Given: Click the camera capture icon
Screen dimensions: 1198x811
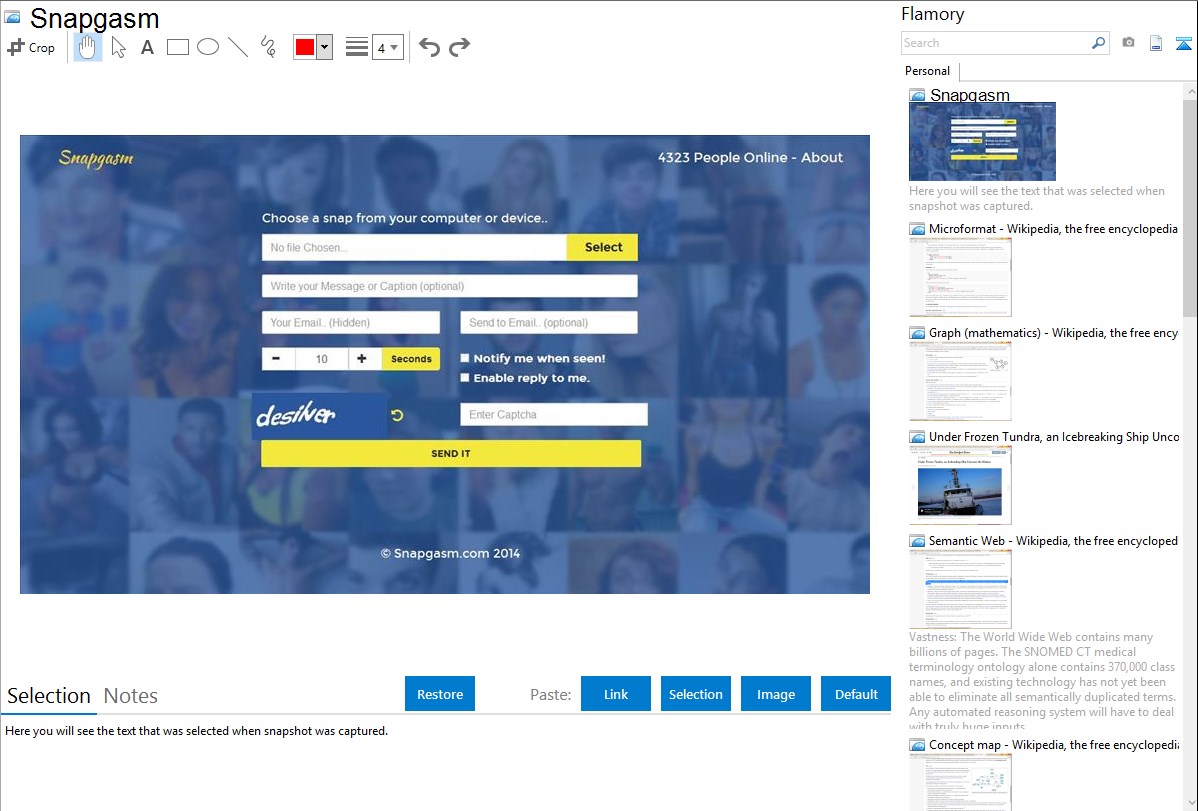Looking at the screenshot, I should pyautogui.click(x=1128, y=43).
